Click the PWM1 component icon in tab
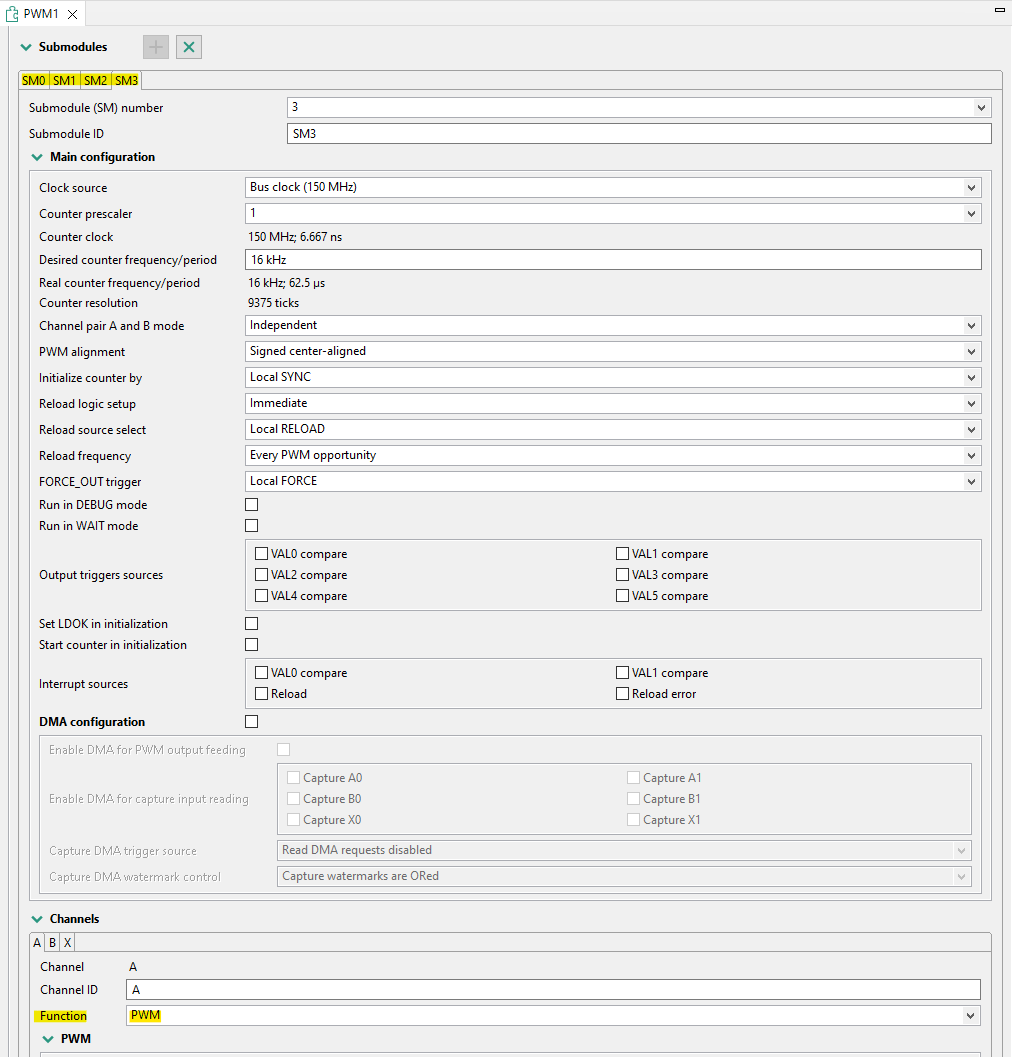Image resolution: width=1012 pixels, height=1057 pixels. (12, 13)
